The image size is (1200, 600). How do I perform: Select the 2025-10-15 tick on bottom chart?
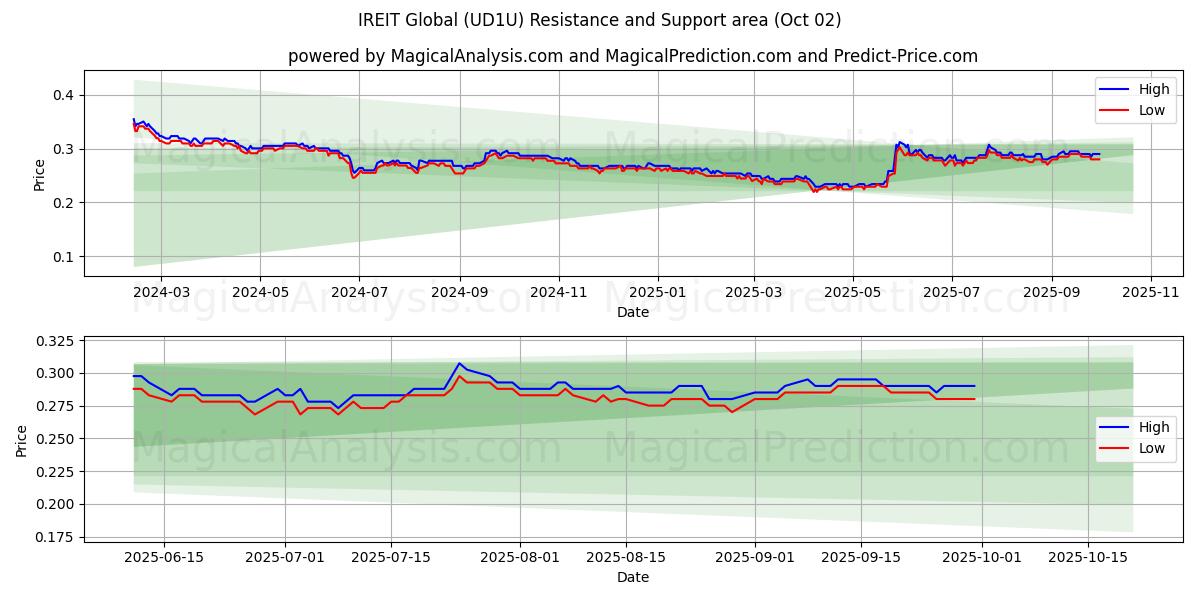click(x=1089, y=558)
